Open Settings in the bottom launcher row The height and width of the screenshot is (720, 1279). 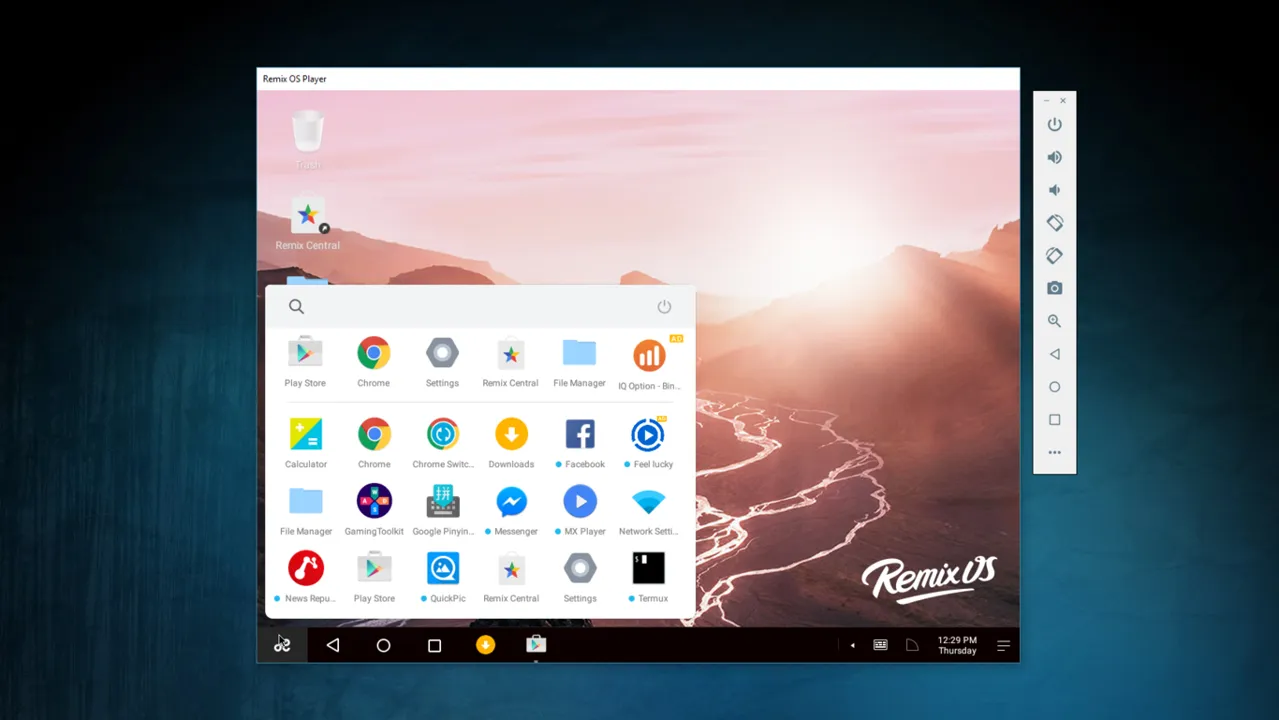(580, 568)
